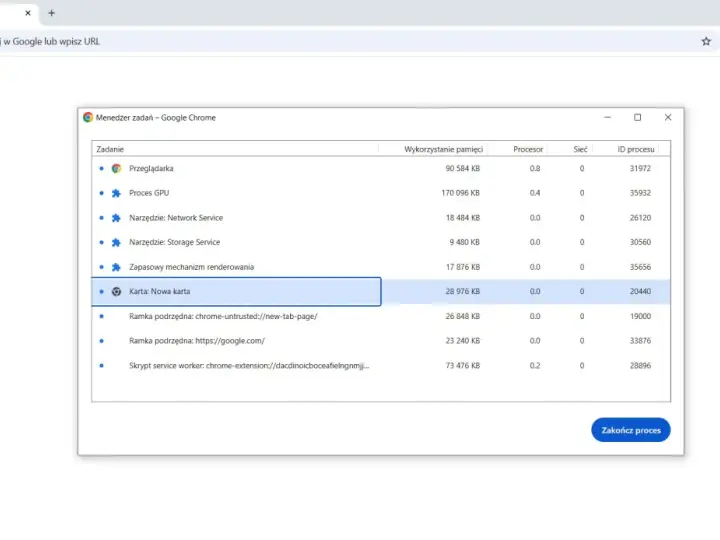Sort by the ID procesu column header
Screen dimensions: 720x540
point(636,149)
